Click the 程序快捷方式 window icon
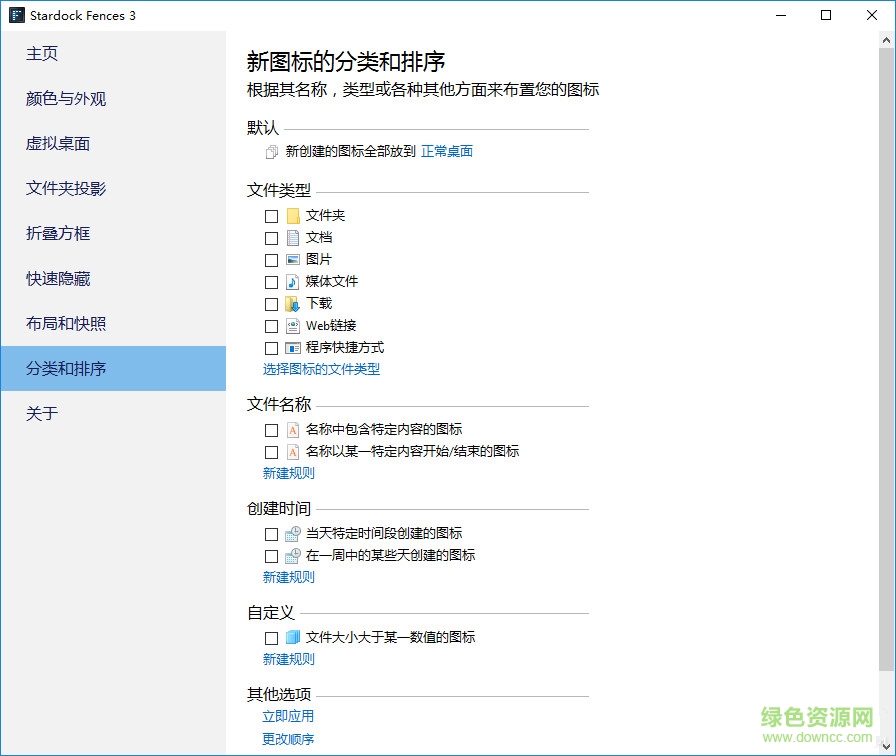 pos(293,348)
